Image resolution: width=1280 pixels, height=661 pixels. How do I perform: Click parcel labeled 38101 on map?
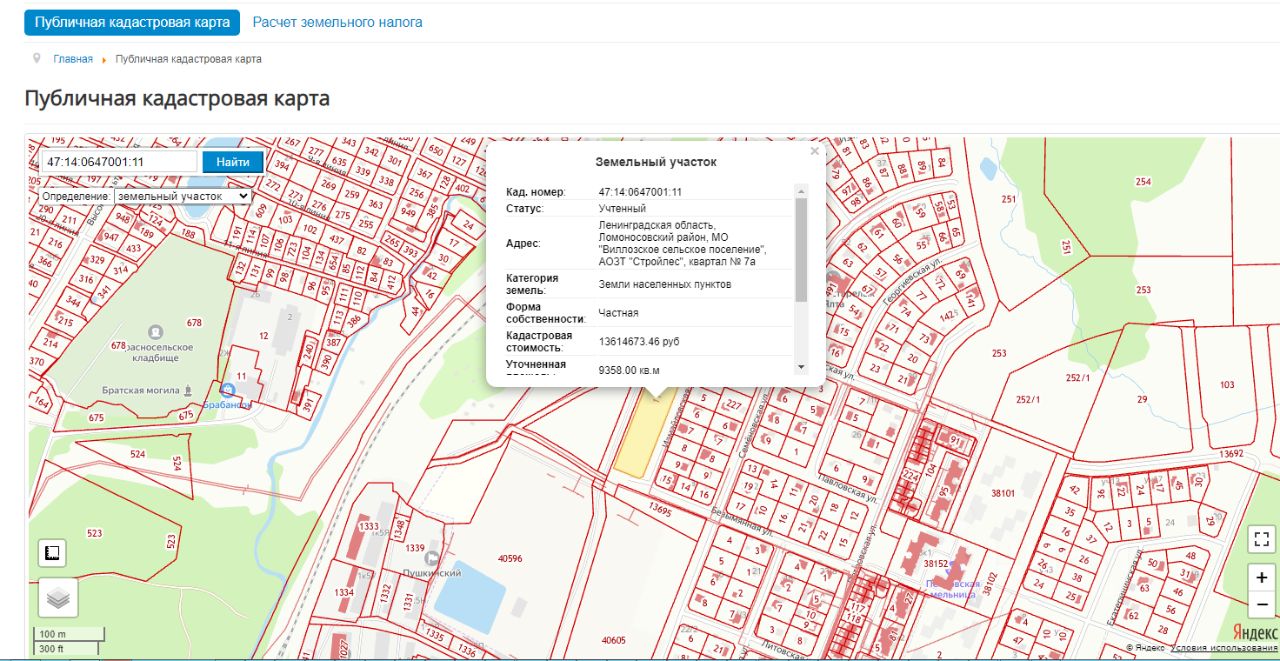pyautogui.click(x=1003, y=493)
